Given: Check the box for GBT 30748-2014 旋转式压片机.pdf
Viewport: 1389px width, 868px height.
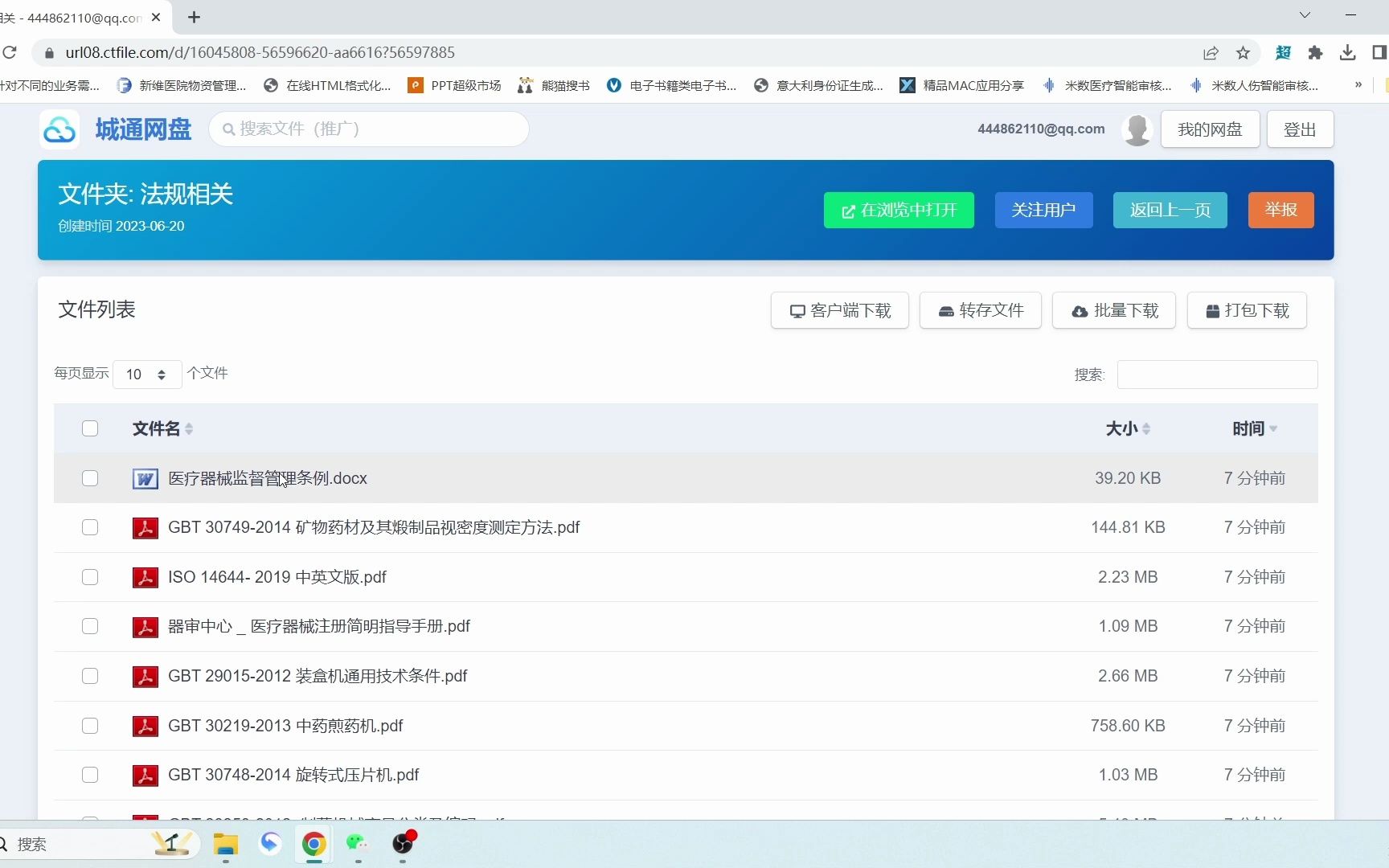Looking at the screenshot, I should tap(90, 775).
